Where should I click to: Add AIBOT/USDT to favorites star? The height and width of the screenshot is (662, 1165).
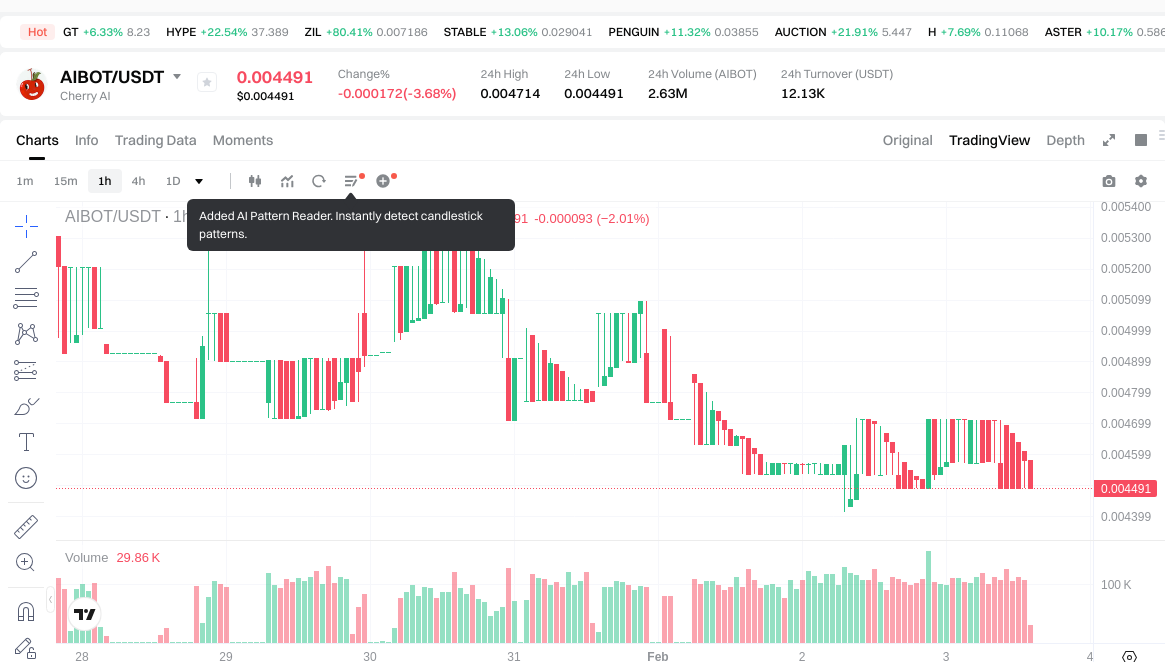(x=207, y=83)
